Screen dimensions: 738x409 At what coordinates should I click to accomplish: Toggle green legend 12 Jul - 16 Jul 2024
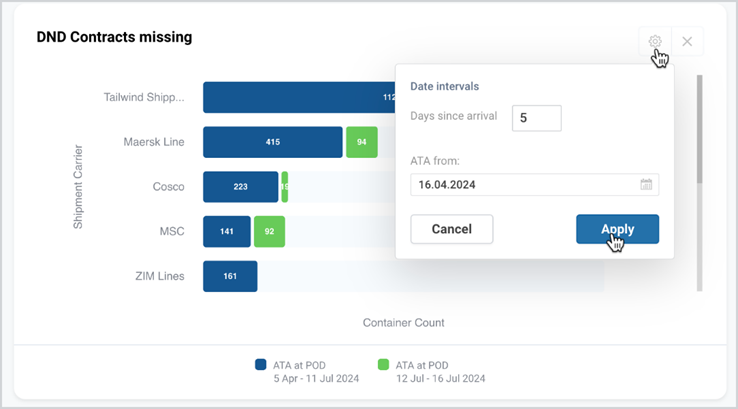[432, 371]
